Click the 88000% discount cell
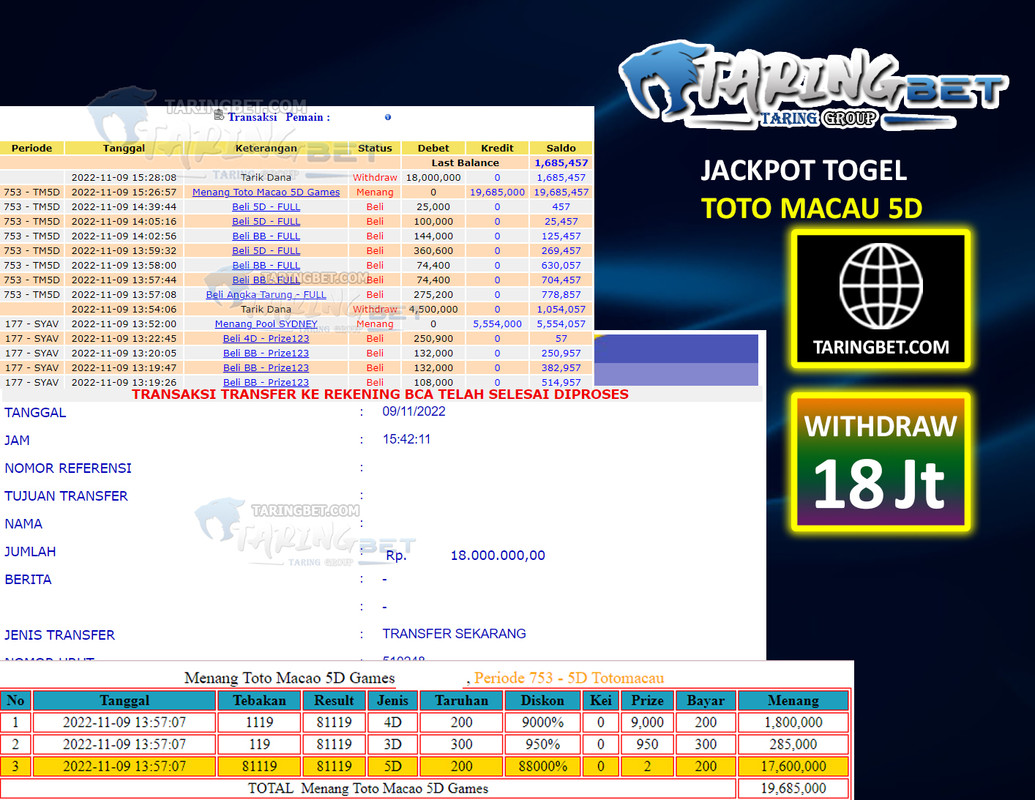Screen dimensions: 1035x800 pos(543,766)
